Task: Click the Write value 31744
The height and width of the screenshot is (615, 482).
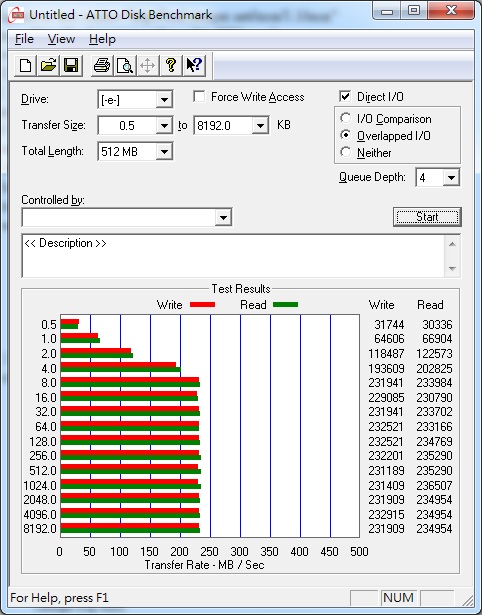Action: [x=389, y=325]
